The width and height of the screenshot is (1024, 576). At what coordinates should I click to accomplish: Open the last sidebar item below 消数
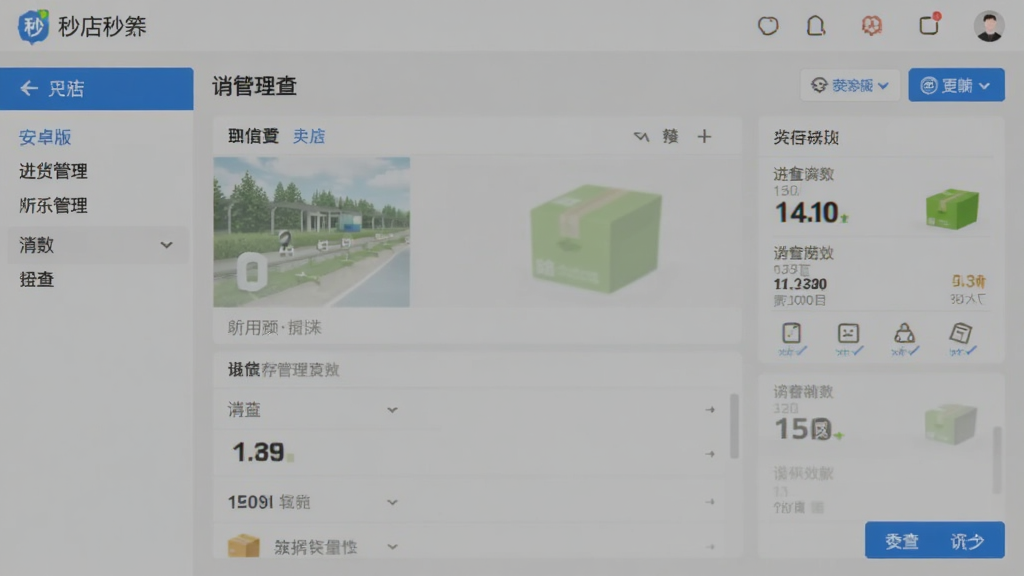pos(37,280)
